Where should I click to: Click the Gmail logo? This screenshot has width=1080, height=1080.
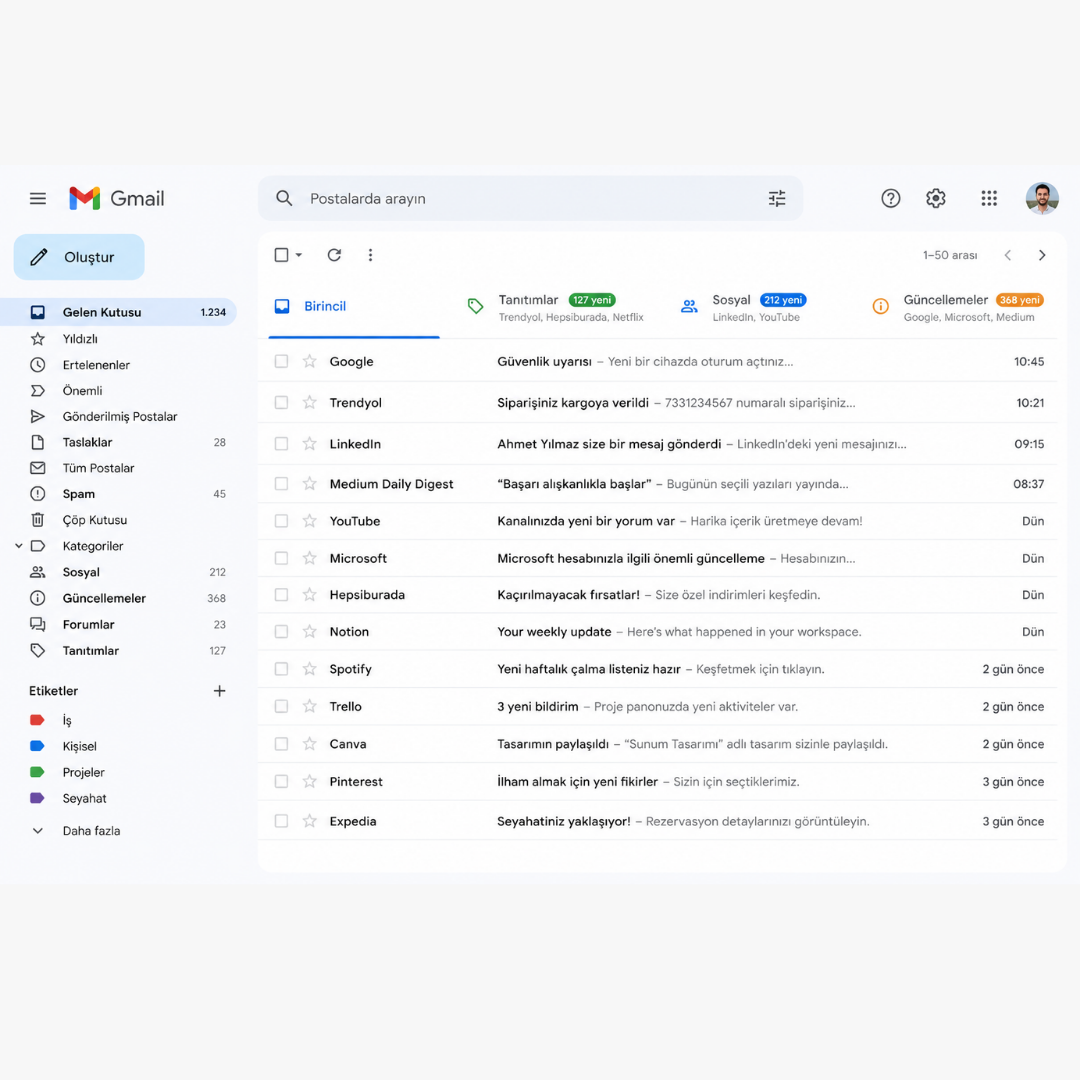[x=116, y=198]
